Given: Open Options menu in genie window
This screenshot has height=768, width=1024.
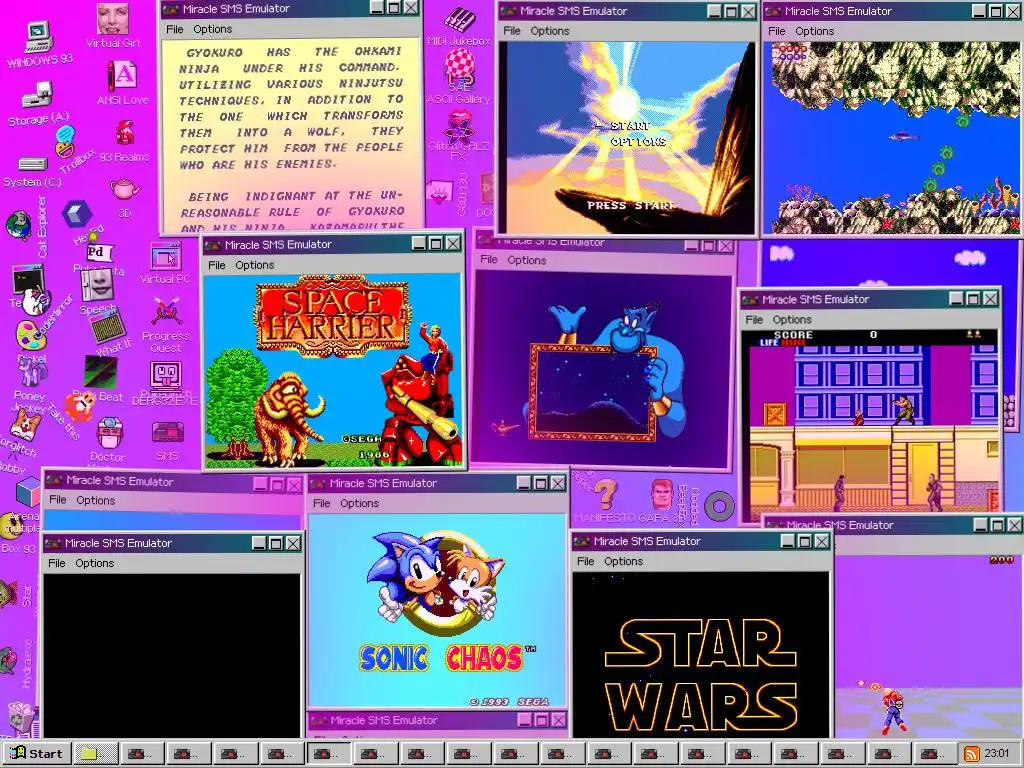Looking at the screenshot, I should tap(527, 260).
